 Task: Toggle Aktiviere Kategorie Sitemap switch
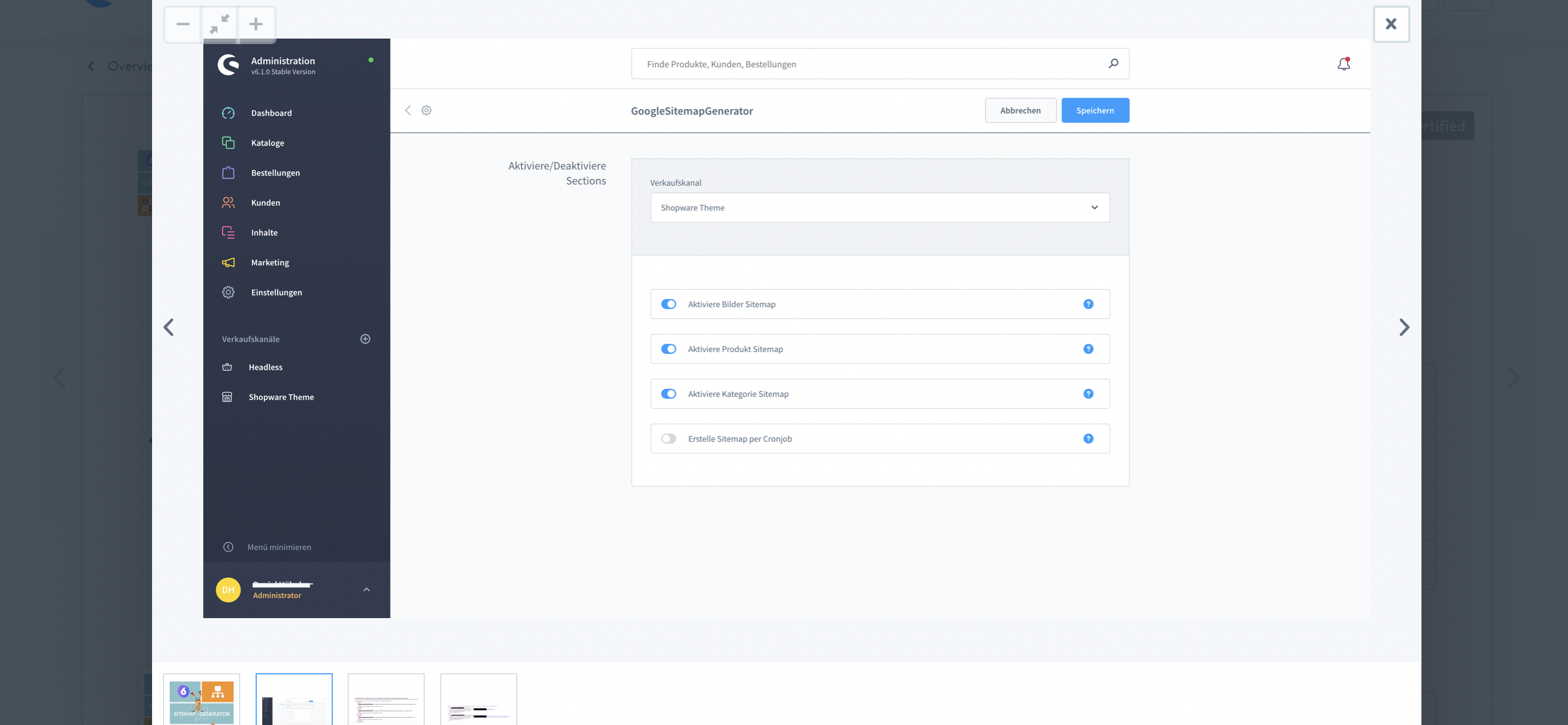668,394
